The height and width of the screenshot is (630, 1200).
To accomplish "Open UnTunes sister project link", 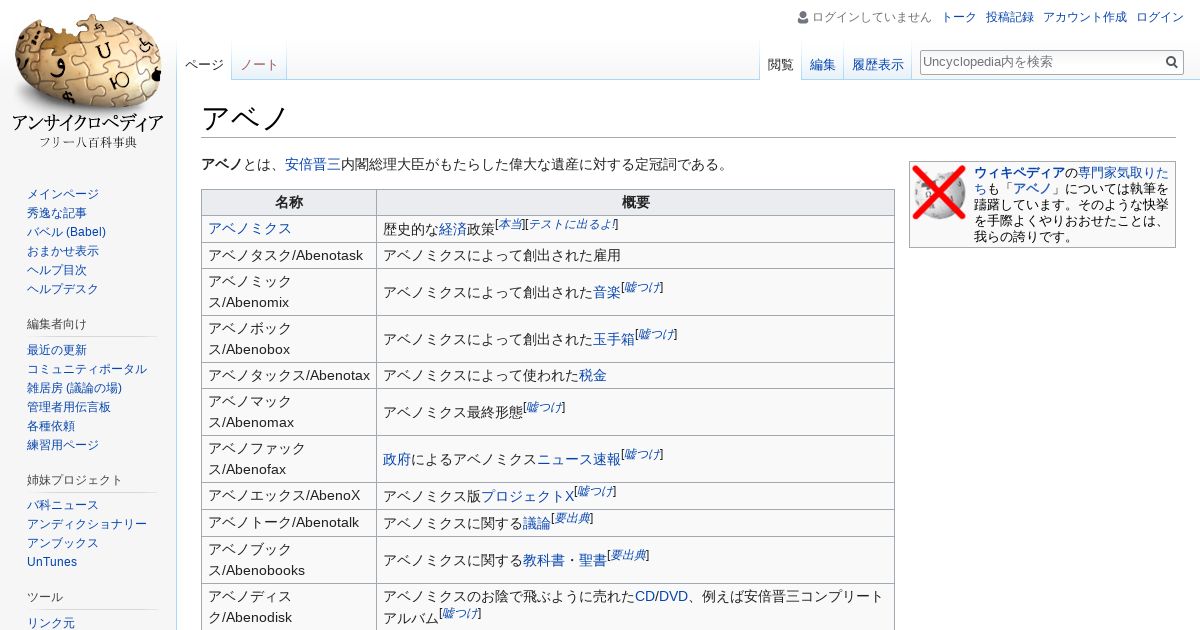I will point(52,562).
